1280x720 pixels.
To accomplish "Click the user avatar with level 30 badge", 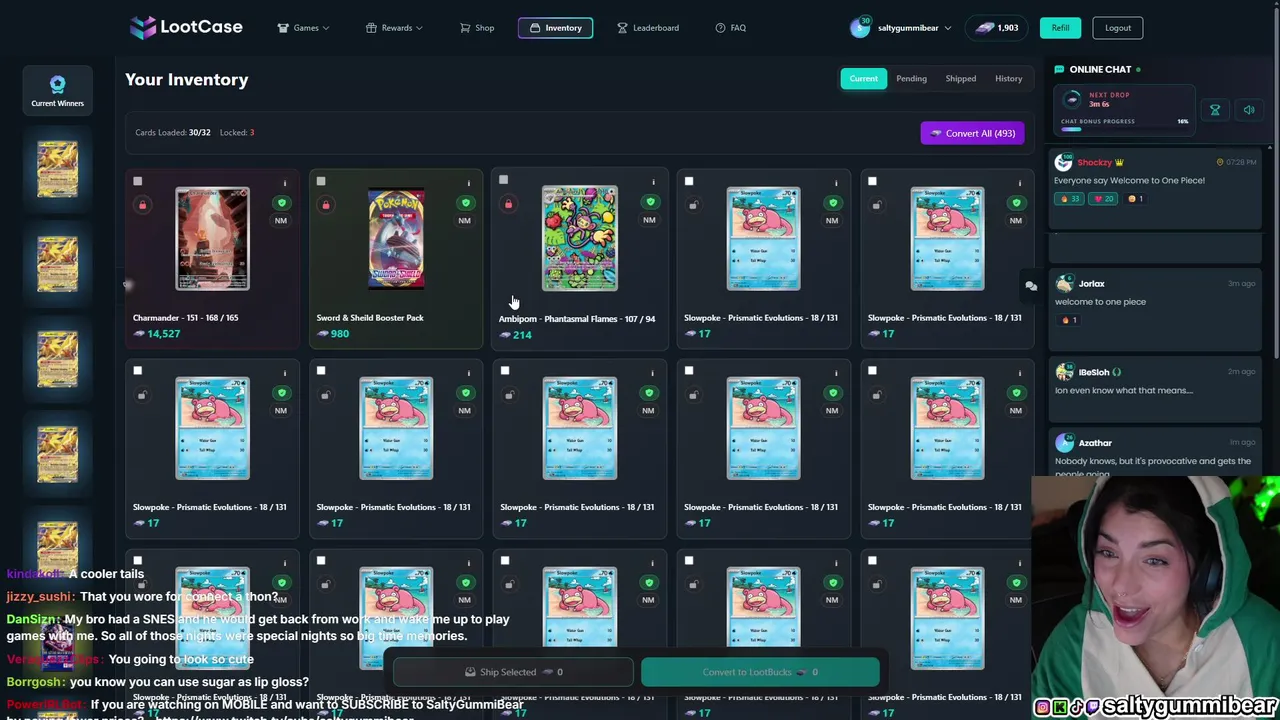I will click(x=860, y=27).
